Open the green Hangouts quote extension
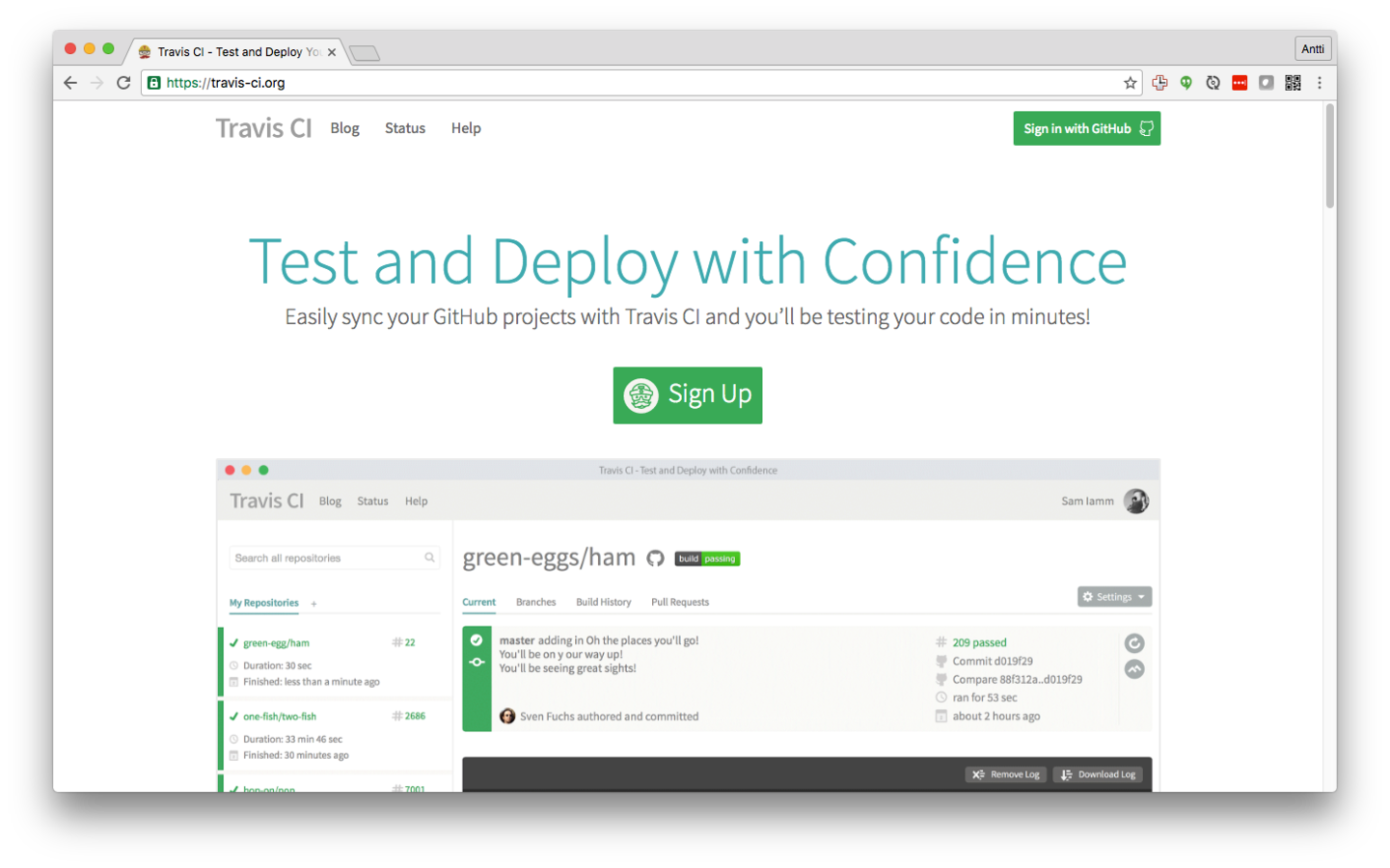 point(1186,83)
